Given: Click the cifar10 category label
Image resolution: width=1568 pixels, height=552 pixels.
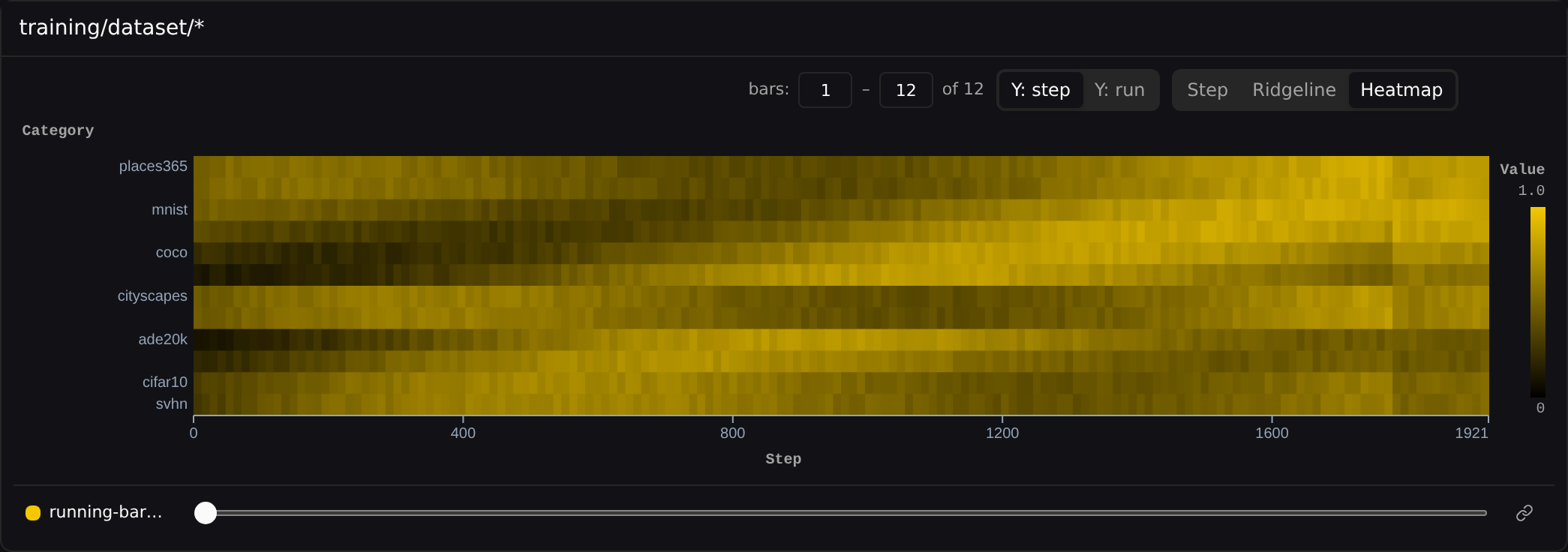Looking at the screenshot, I should (x=165, y=382).
